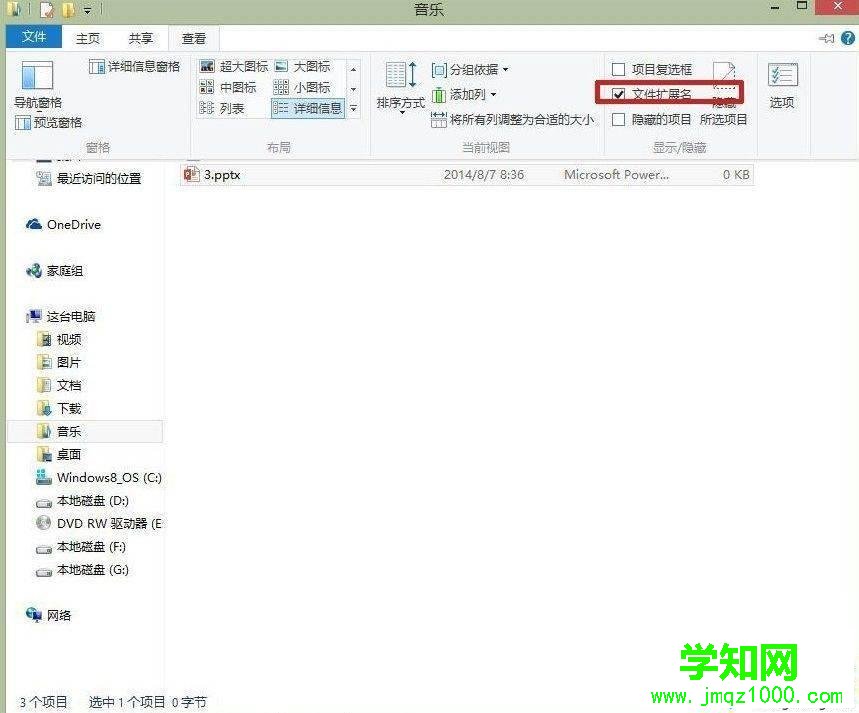Choose 小图标 layout
Image resolution: width=859 pixels, height=713 pixels.
302,87
